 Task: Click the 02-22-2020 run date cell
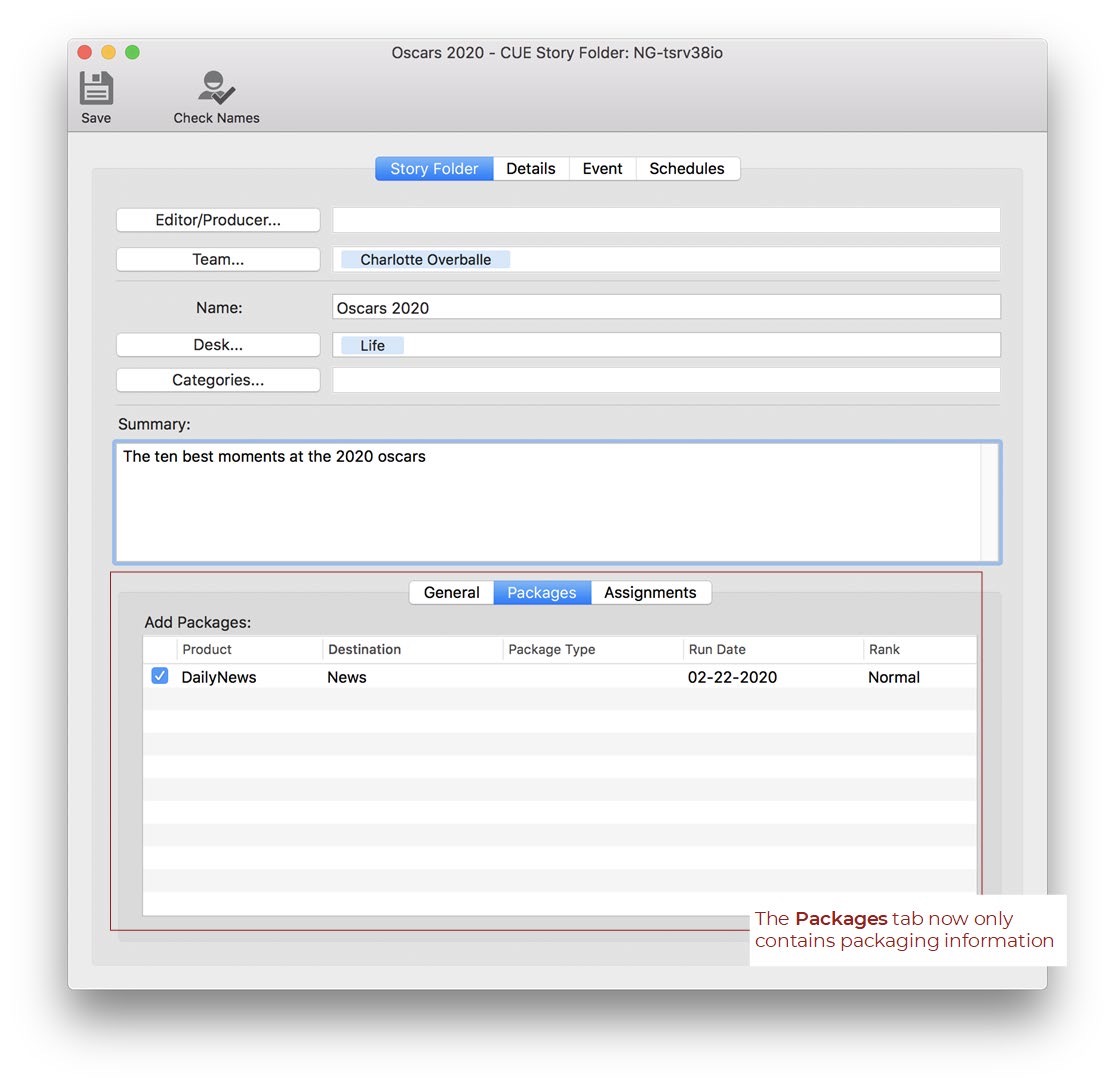tap(732, 677)
